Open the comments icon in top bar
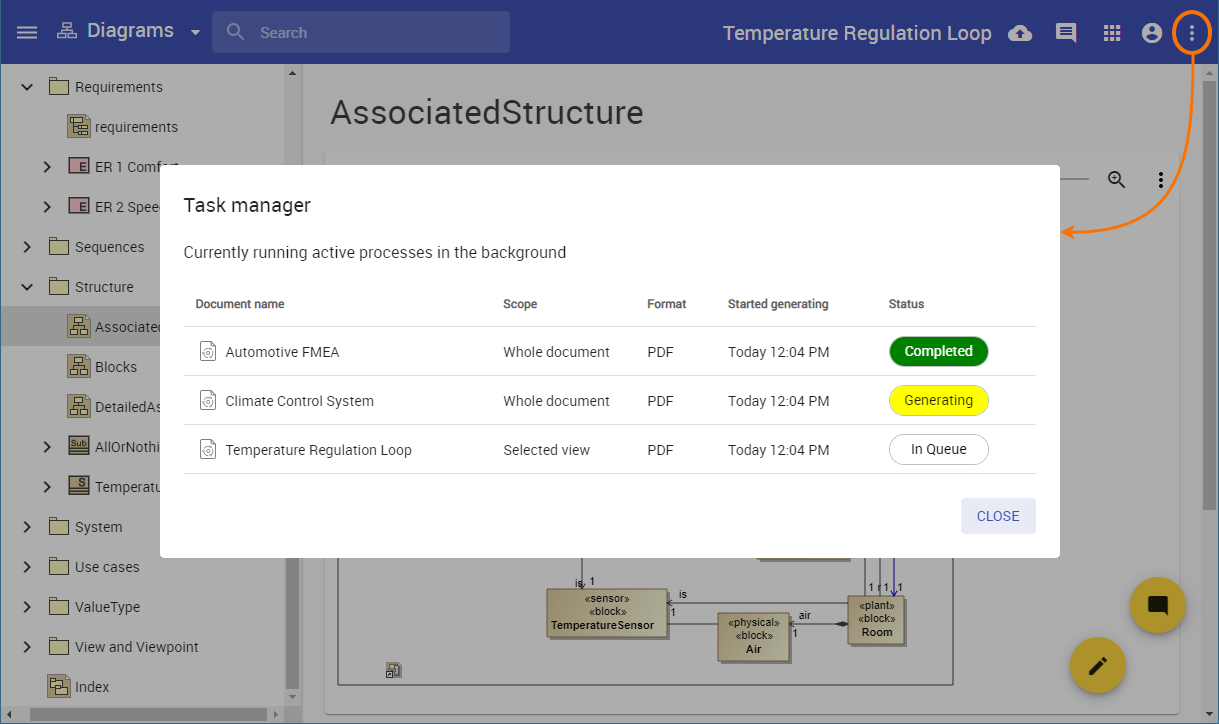Image resolution: width=1219 pixels, height=724 pixels. point(1066,33)
